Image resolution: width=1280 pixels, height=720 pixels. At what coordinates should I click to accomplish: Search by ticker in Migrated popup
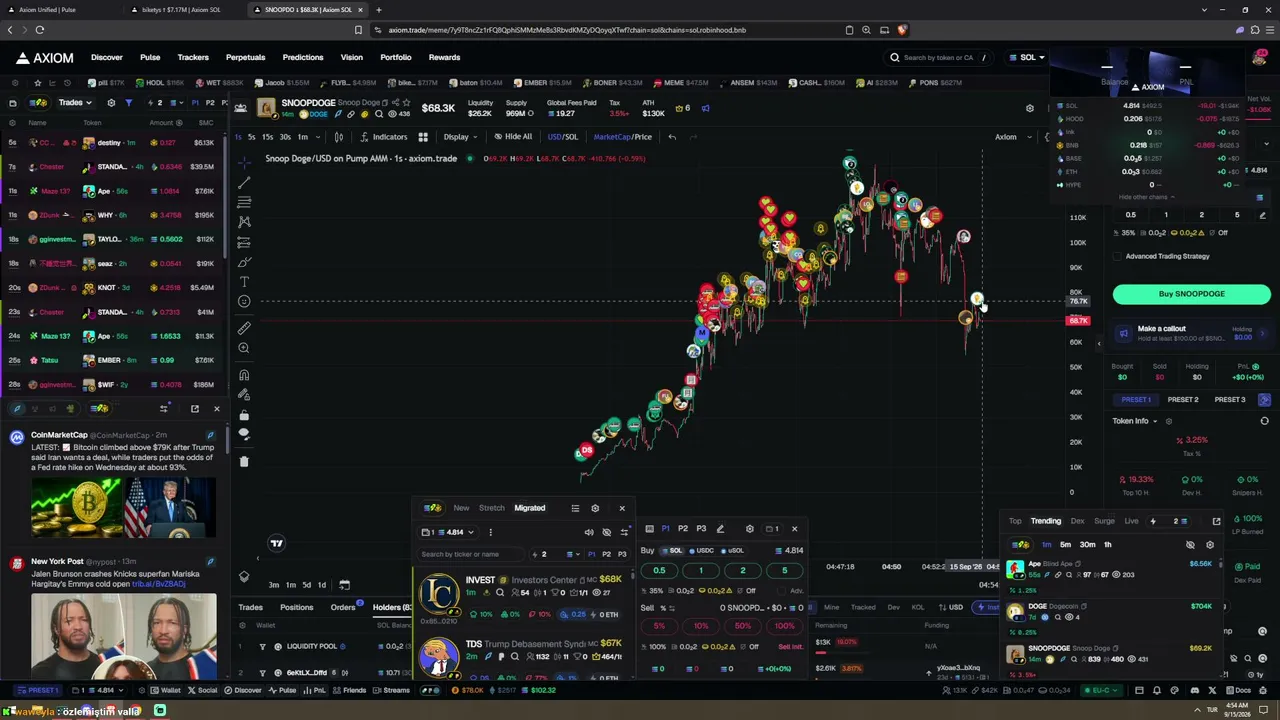(x=470, y=554)
